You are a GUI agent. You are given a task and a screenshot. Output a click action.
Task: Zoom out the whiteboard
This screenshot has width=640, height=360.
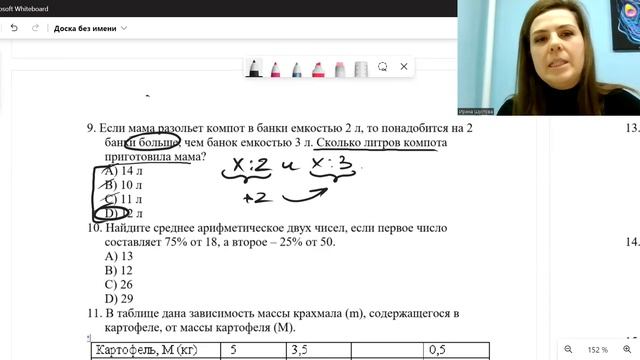tap(568, 349)
